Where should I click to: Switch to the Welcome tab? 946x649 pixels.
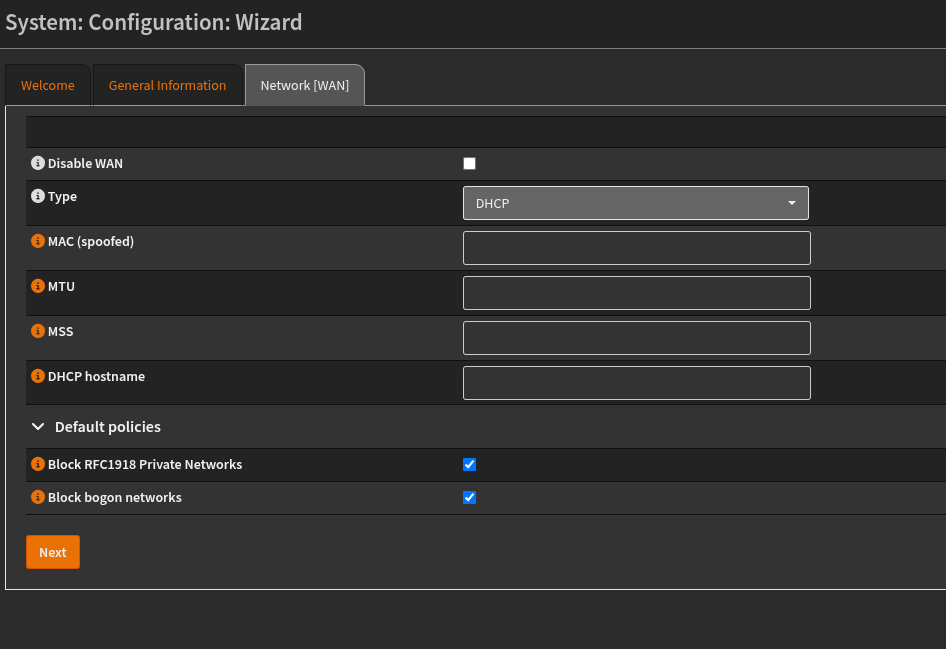[x=48, y=86]
